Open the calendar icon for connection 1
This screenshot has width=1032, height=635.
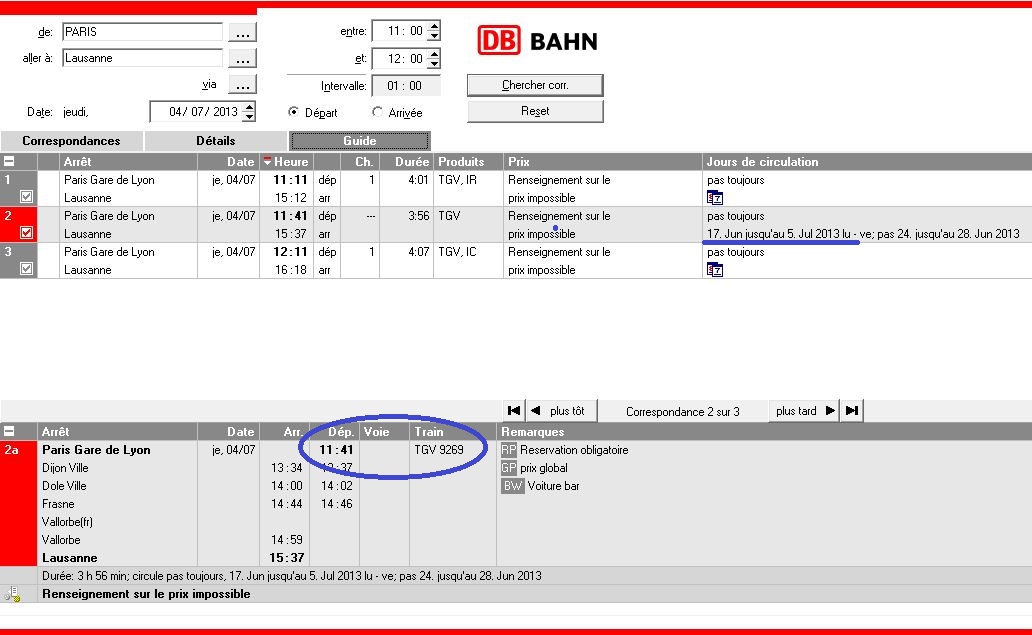pyautogui.click(x=715, y=197)
